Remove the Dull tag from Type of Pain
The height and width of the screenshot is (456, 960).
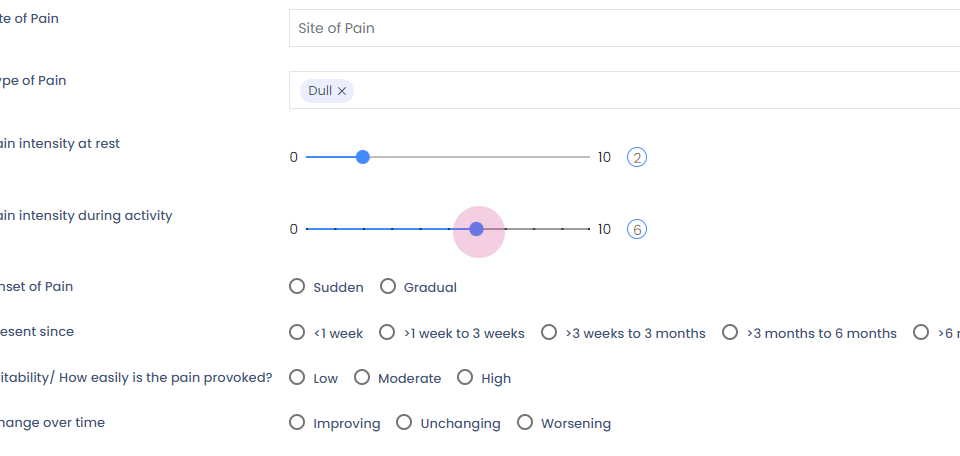click(342, 91)
